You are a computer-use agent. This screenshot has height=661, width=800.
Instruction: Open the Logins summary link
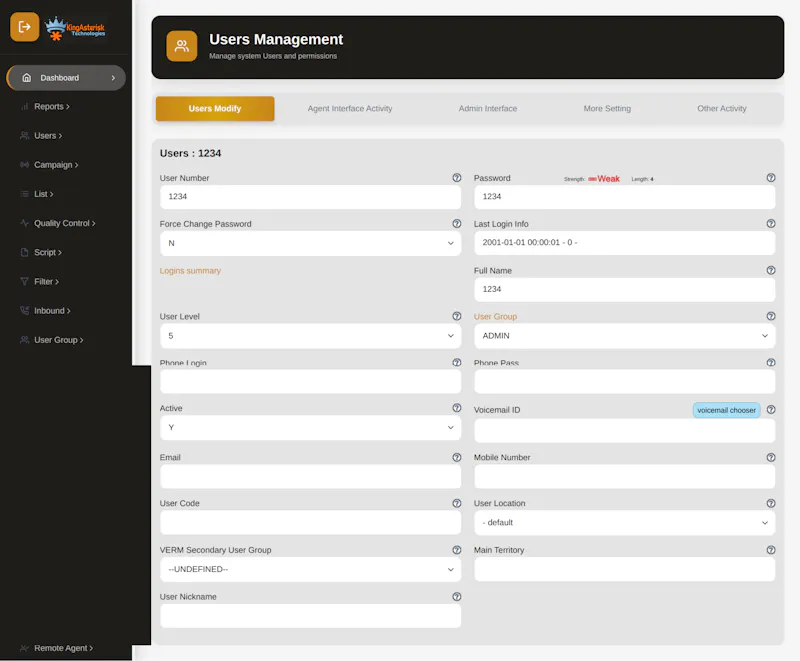190,271
